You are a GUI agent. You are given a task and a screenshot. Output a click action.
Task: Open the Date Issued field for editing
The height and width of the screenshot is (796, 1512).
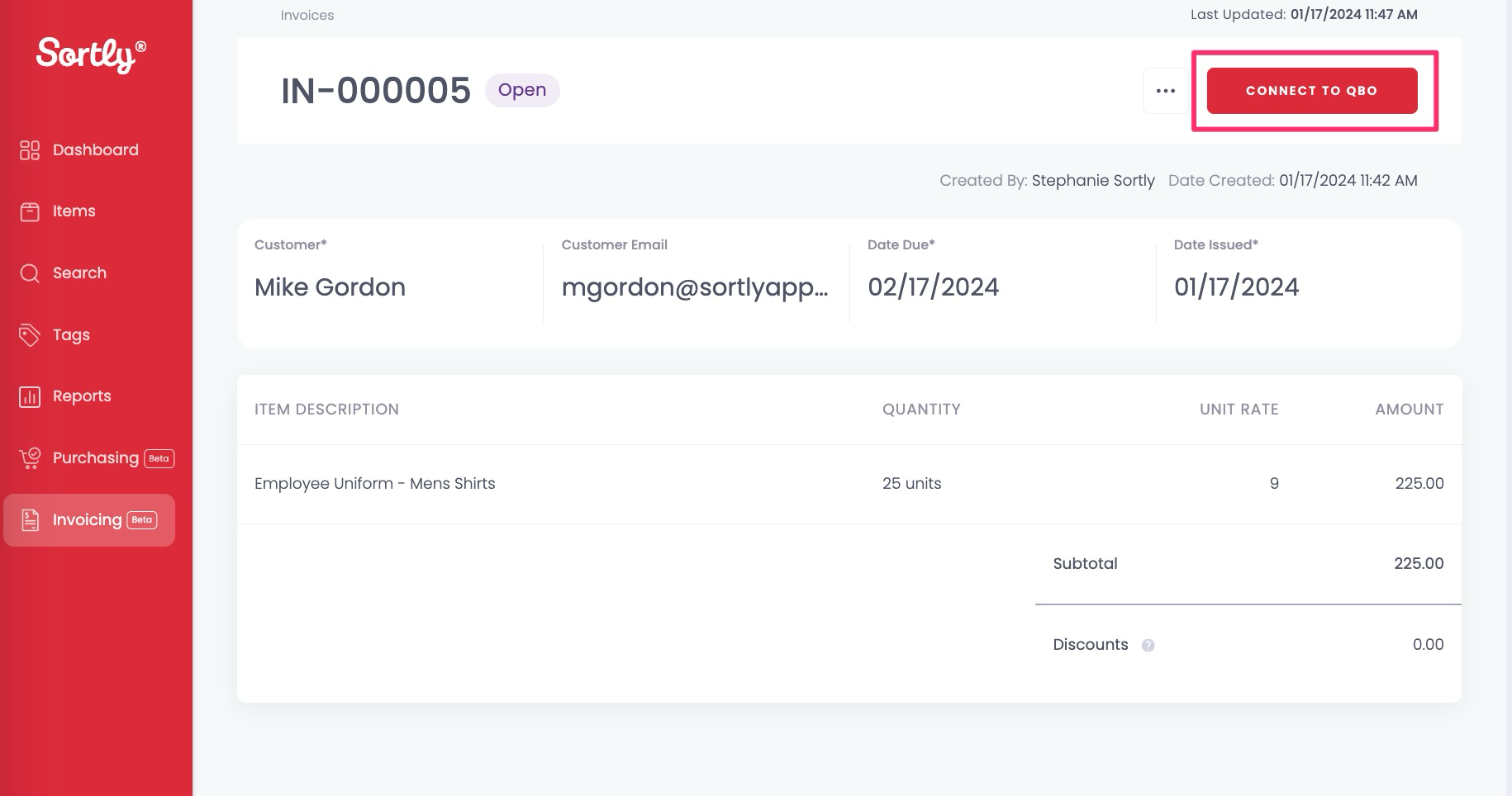(x=1236, y=287)
